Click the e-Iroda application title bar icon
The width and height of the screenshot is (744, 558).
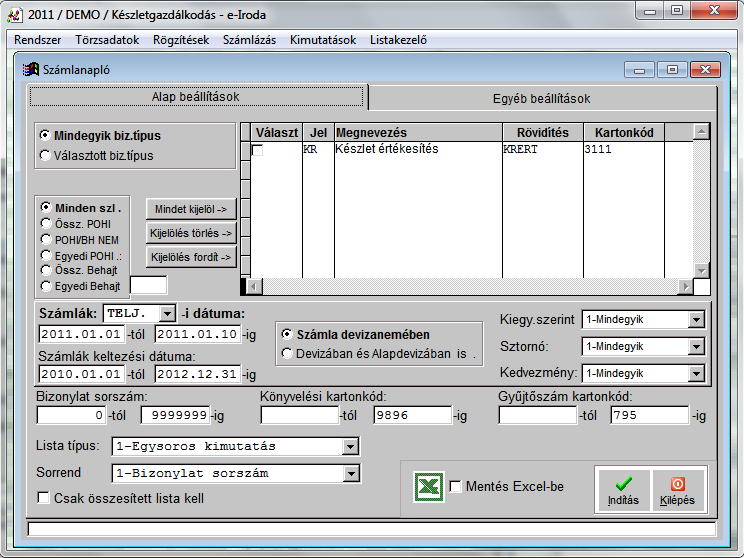[x=15, y=12]
